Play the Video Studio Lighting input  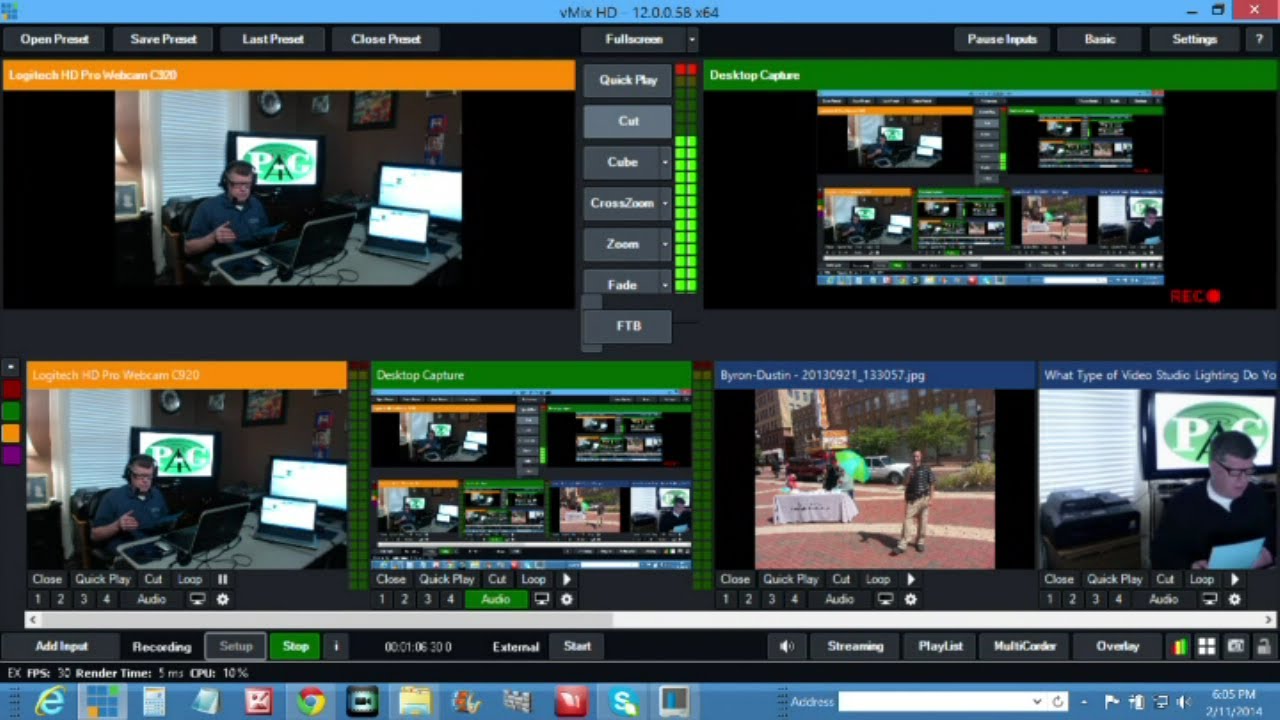[x=1235, y=579]
